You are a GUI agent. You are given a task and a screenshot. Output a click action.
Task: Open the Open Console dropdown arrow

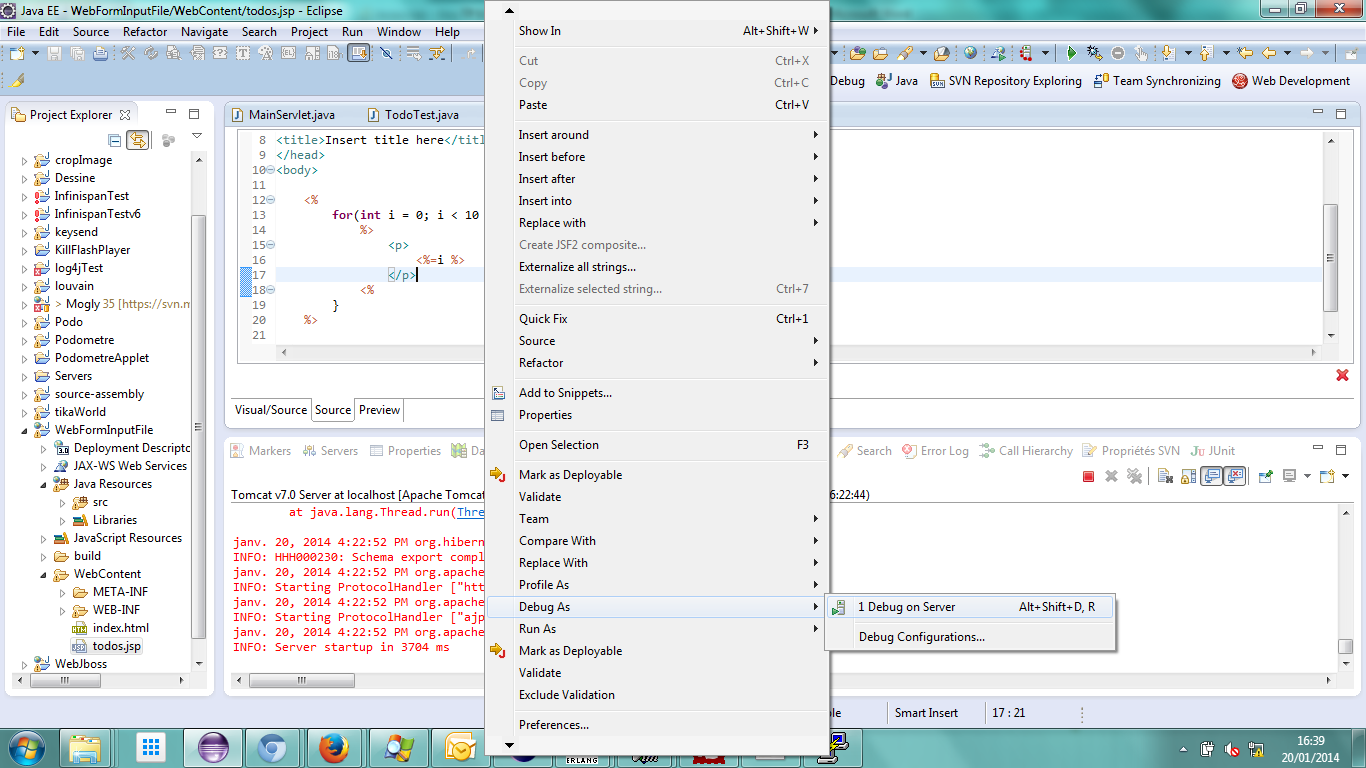pyautogui.click(x=1345, y=476)
